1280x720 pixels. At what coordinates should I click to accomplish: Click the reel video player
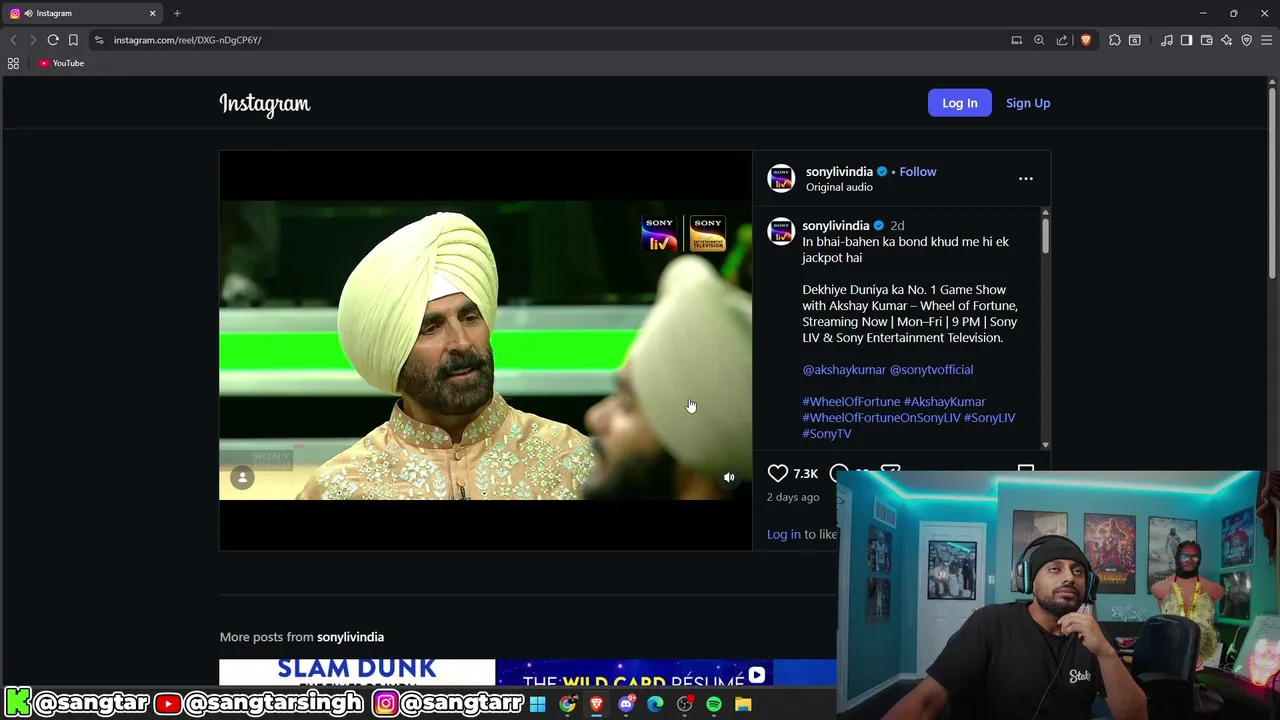(485, 350)
